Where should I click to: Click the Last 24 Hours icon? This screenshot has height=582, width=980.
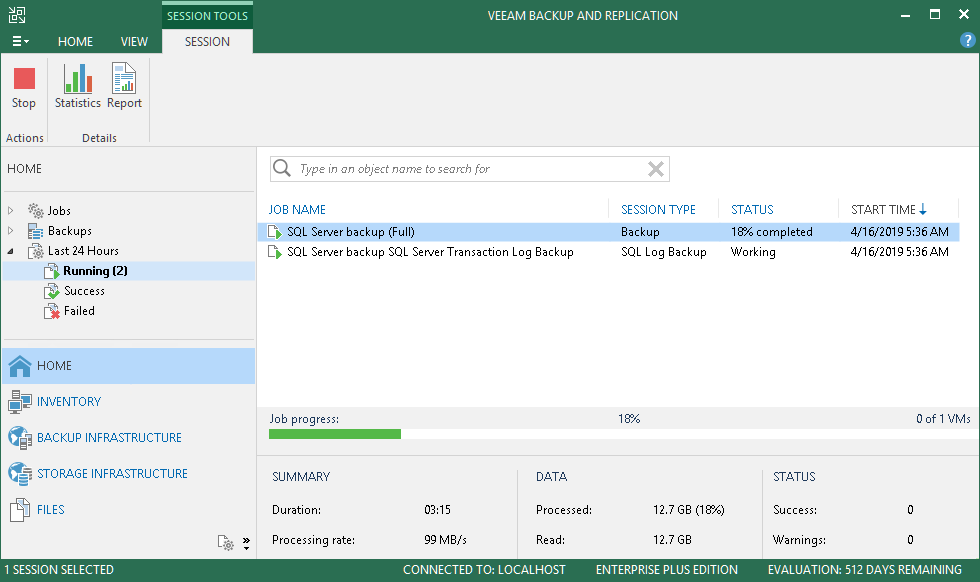(x=36, y=251)
